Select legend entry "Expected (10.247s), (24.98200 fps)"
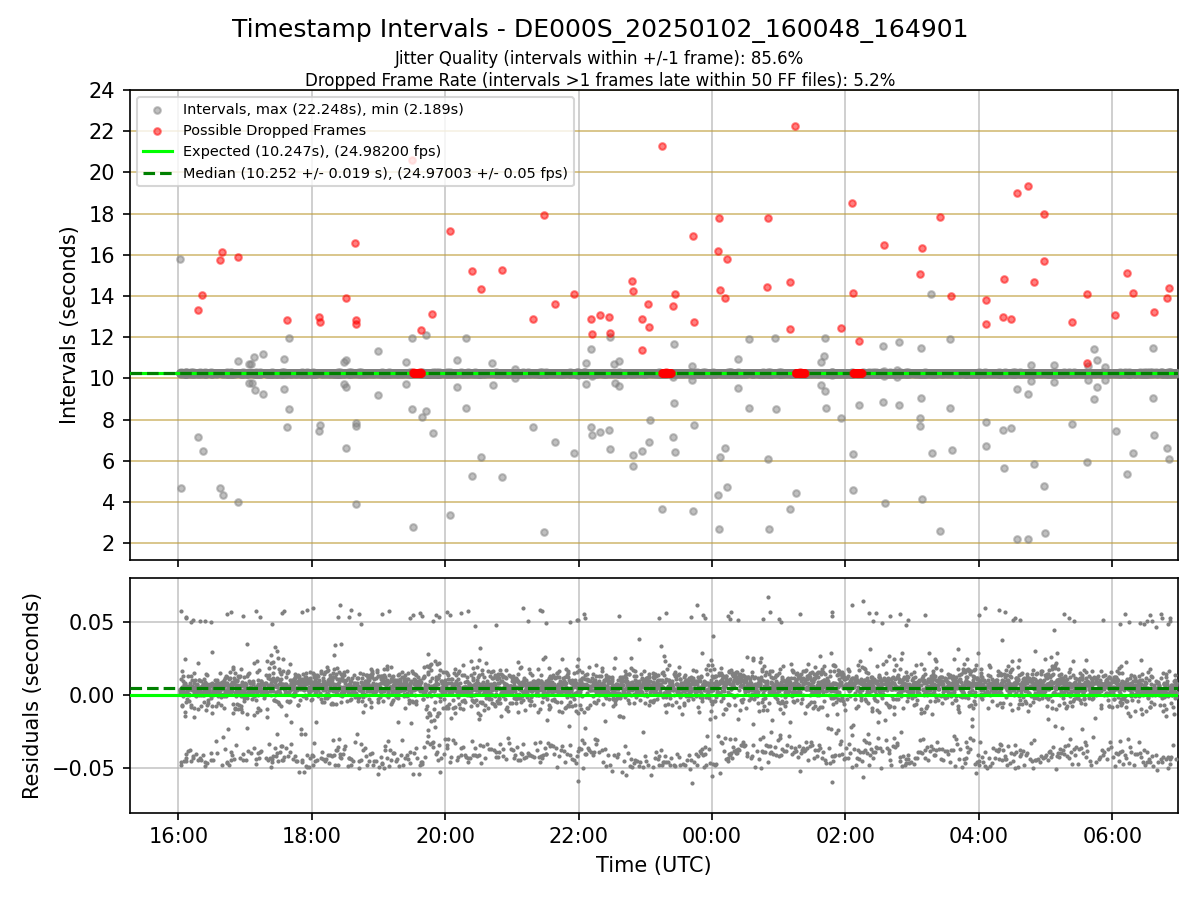1200x900 pixels. (x=311, y=151)
